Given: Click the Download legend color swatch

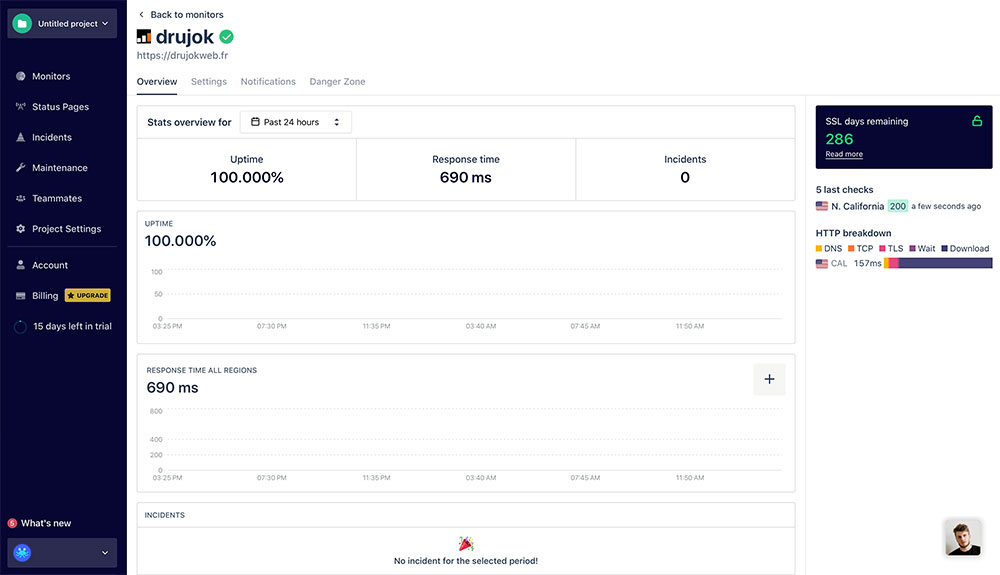Looking at the screenshot, I should (945, 249).
